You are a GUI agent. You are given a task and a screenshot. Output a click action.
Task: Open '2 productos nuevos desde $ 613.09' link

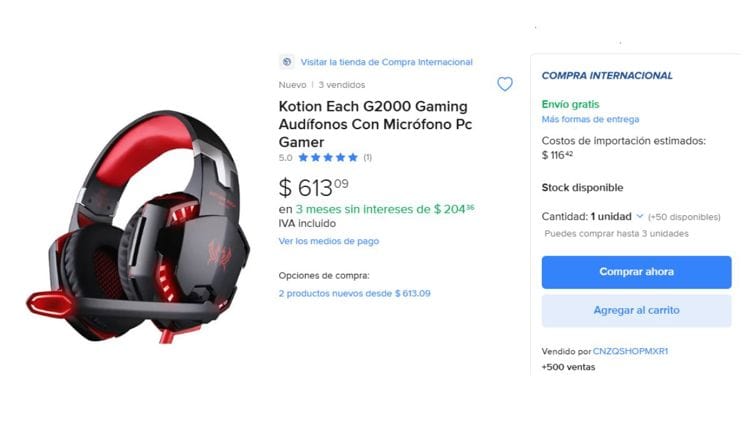coord(354,293)
